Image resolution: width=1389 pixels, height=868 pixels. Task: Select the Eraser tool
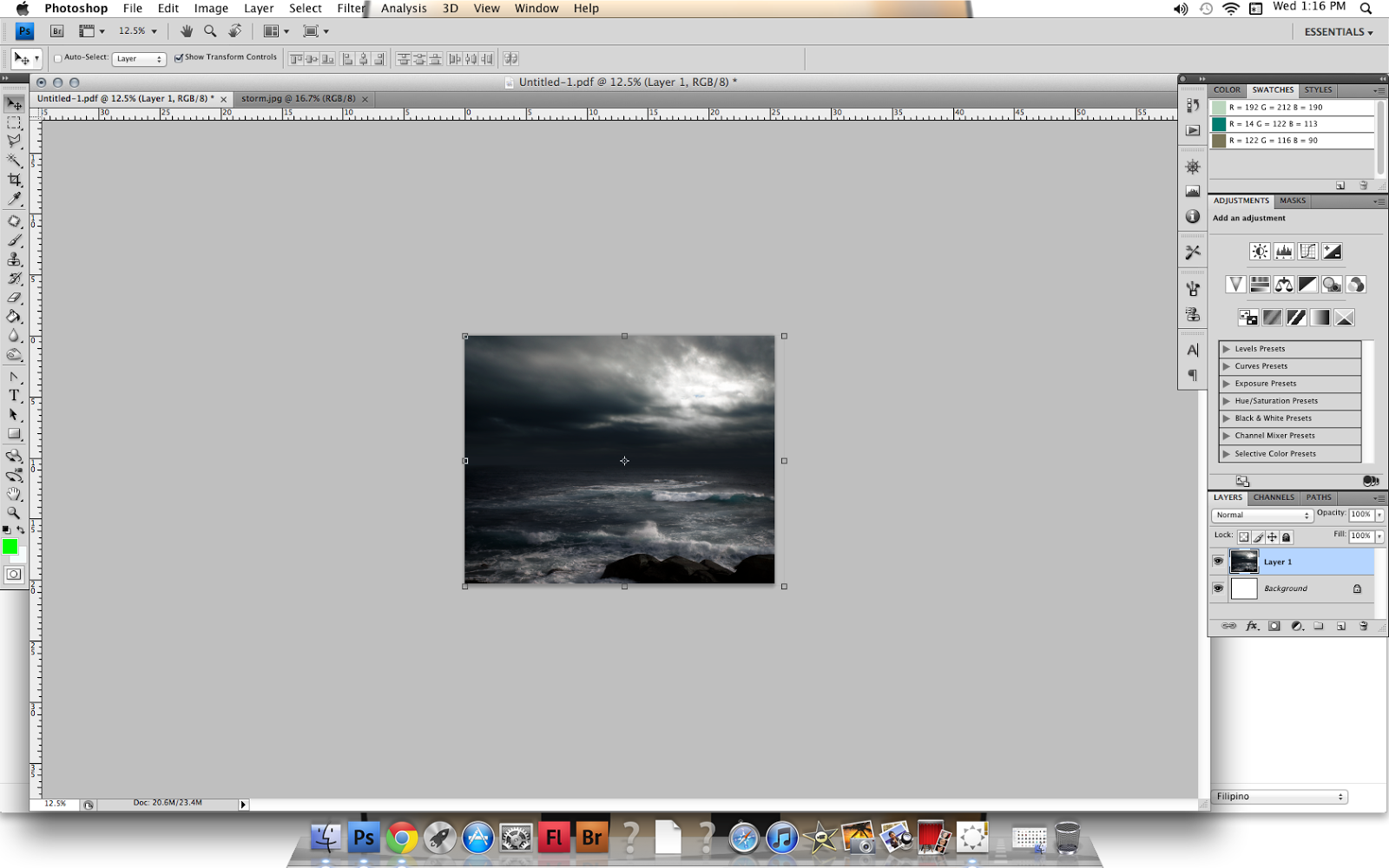(14, 298)
